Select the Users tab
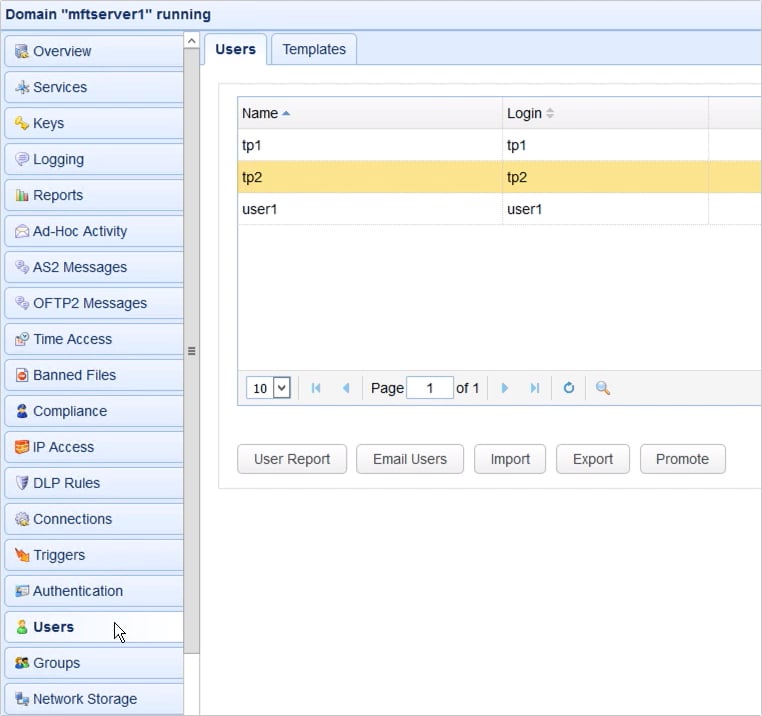Image resolution: width=762 pixels, height=716 pixels. point(235,49)
